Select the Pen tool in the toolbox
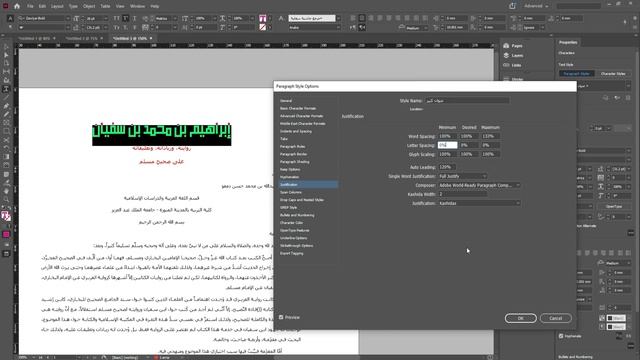The width and height of the screenshot is (640, 360). click(x=6, y=106)
